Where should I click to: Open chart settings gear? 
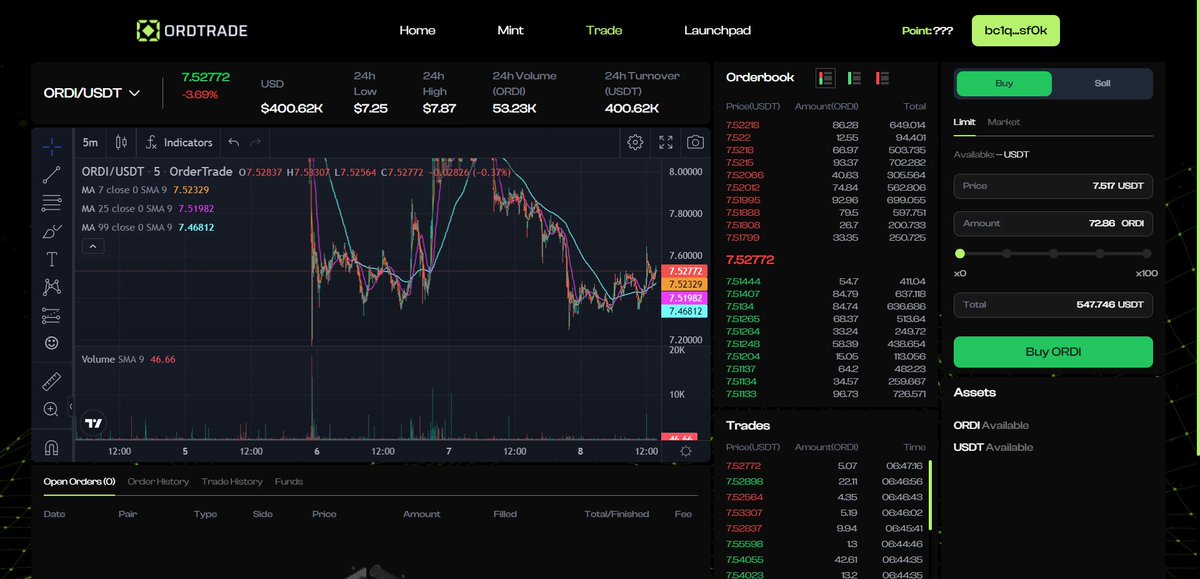635,143
